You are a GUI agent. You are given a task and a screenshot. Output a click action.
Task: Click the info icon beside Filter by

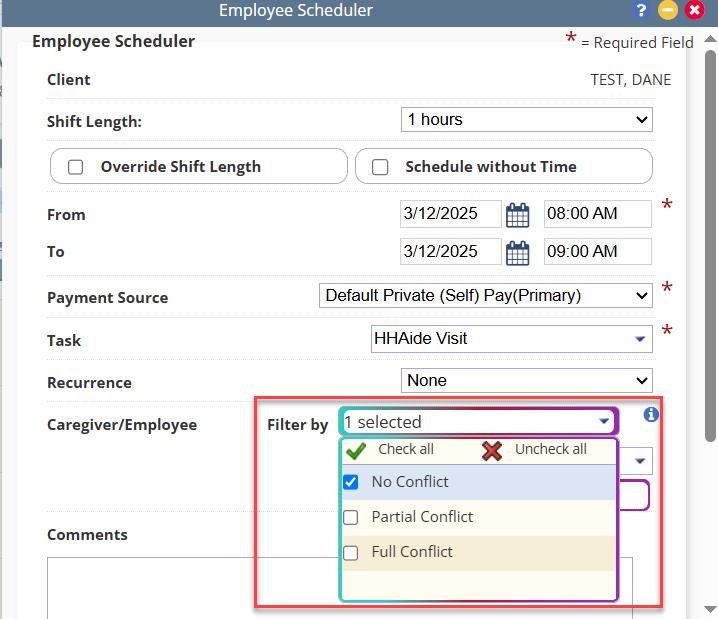tap(651, 414)
